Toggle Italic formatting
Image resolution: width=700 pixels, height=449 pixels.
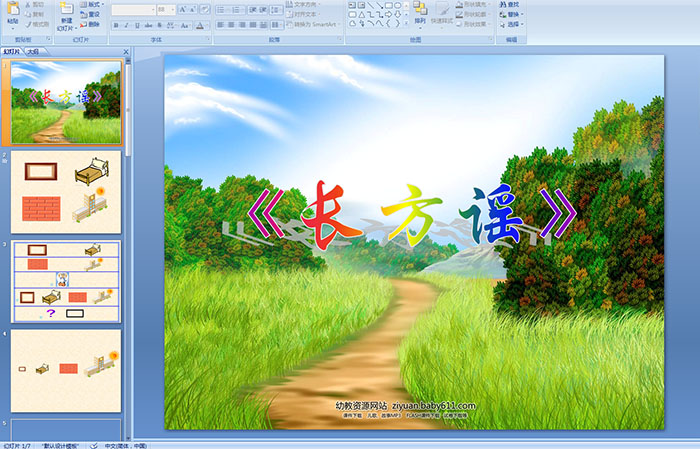click(x=126, y=25)
